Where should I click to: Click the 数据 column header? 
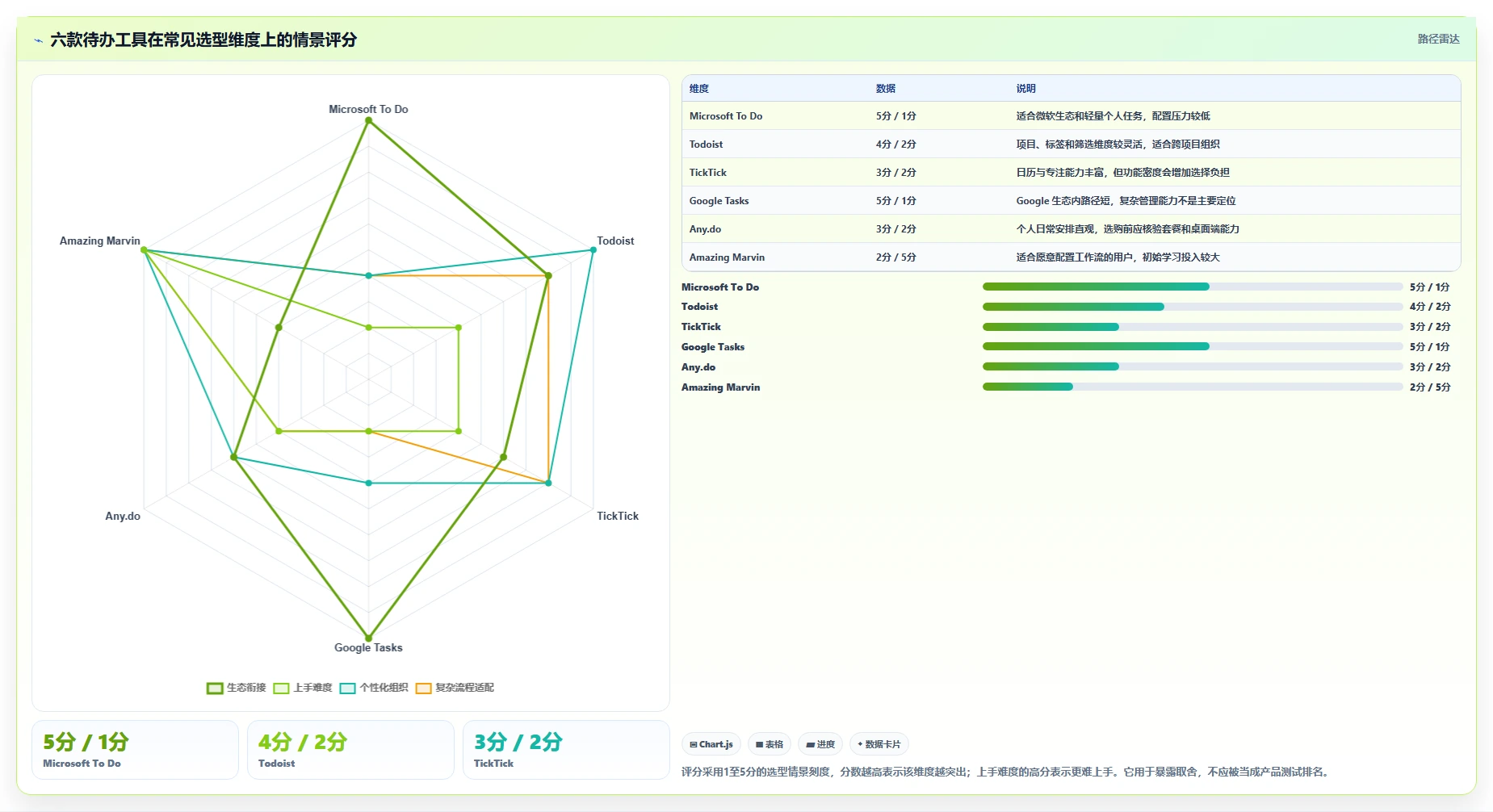886,89
